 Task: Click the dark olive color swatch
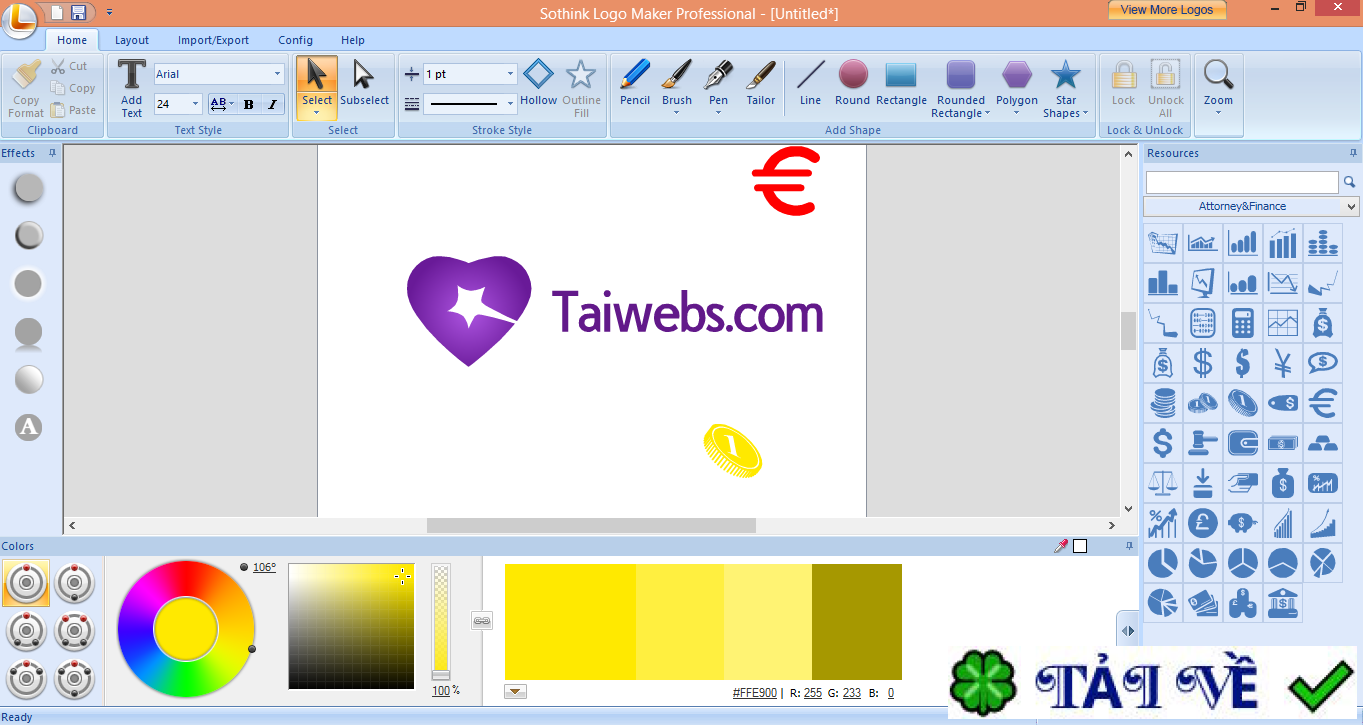[857, 622]
